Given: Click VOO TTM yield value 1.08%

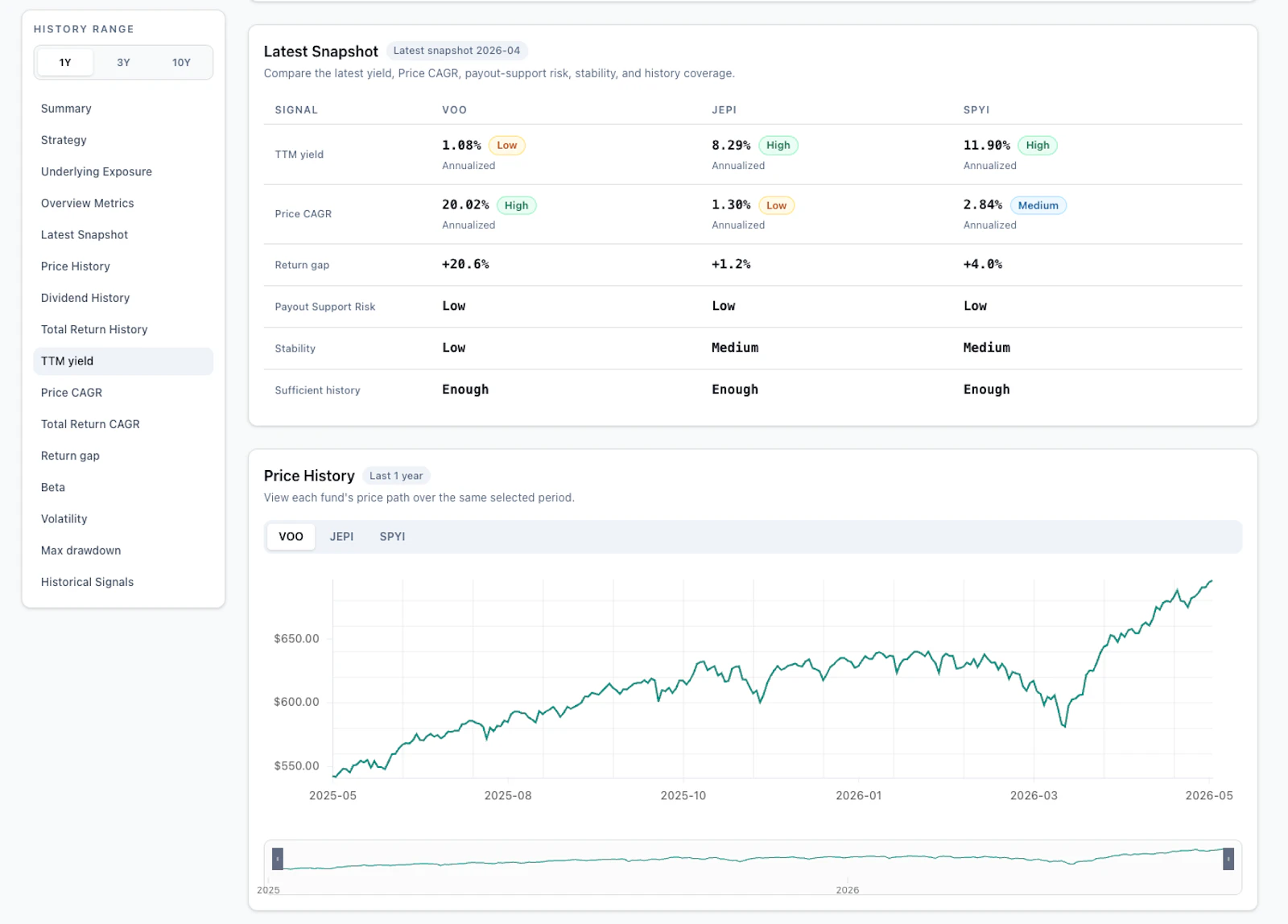Looking at the screenshot, I should pyautogui.click(x=461, y=146).
